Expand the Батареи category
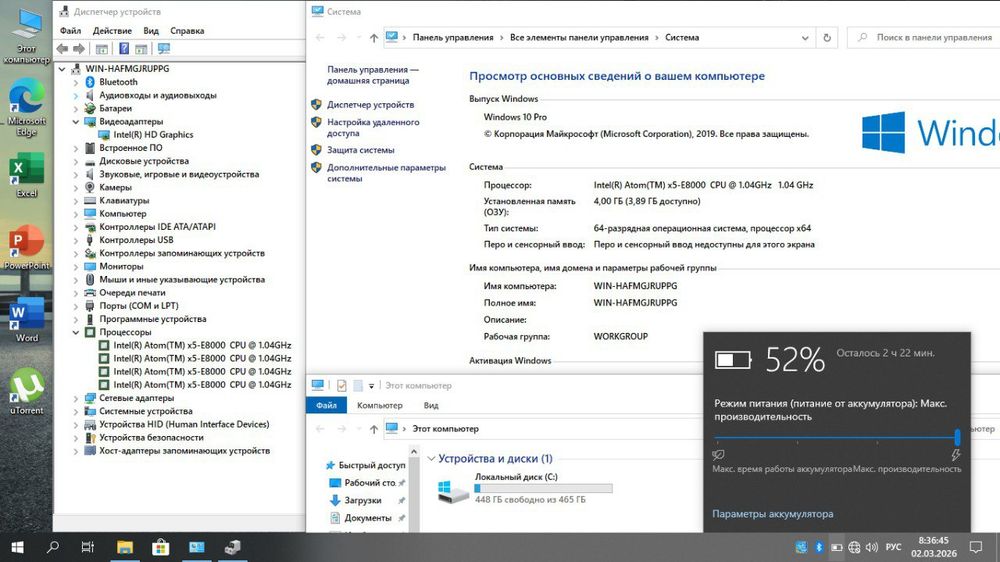 pos(76,108)
